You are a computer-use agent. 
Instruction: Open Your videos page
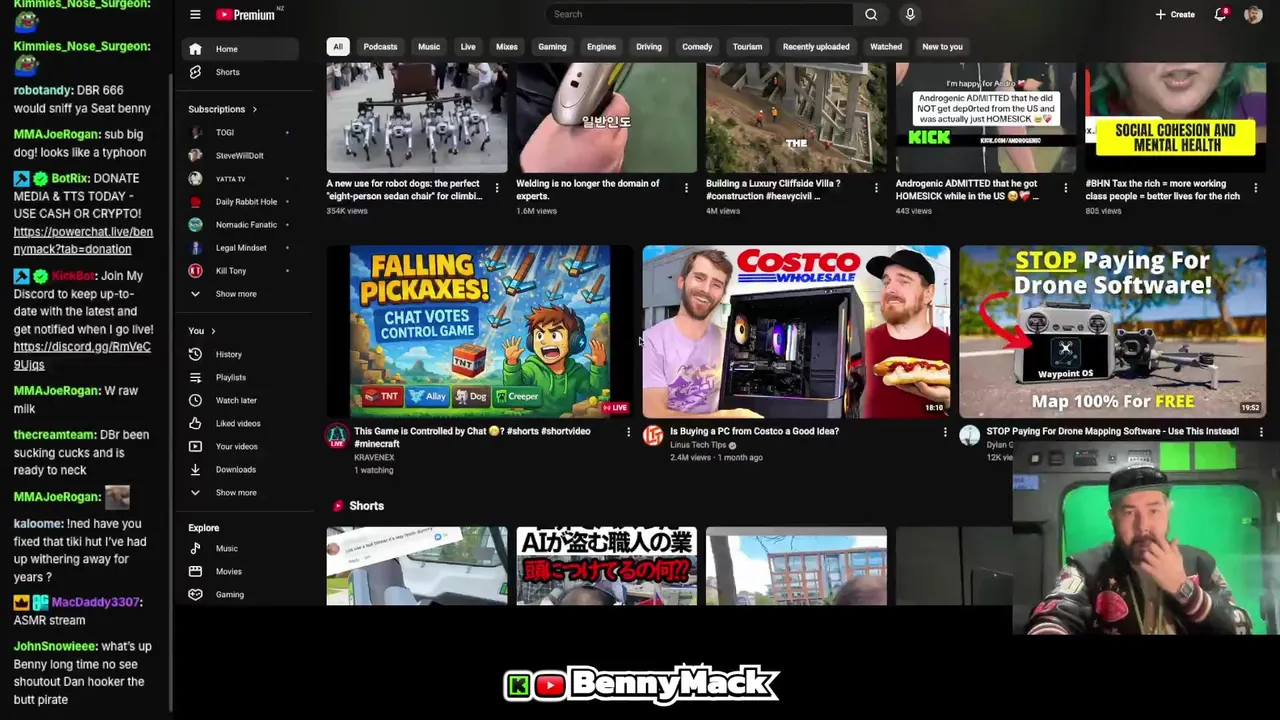240,446
